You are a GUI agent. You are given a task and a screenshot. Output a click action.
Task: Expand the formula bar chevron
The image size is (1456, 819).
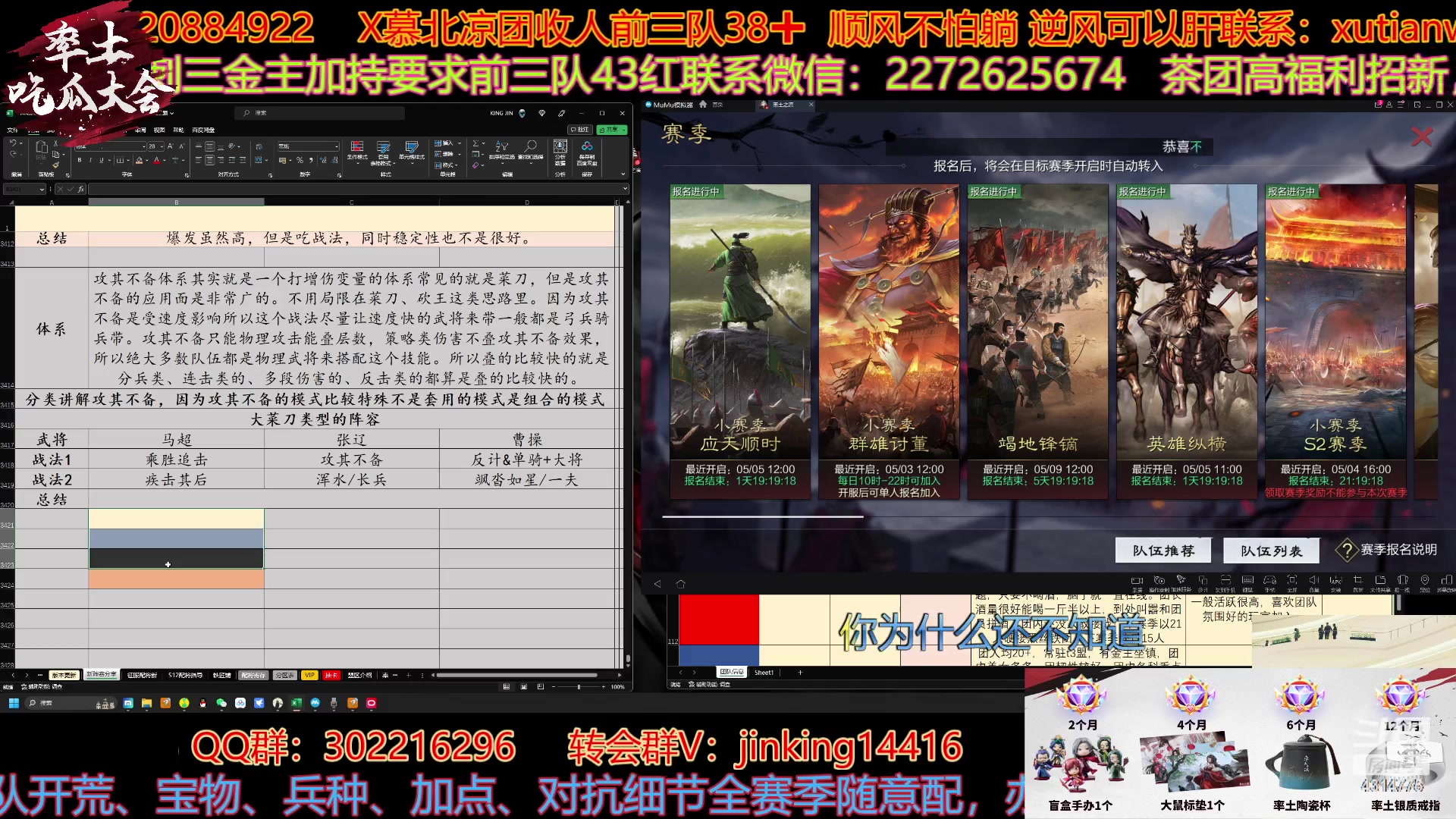click(625, 189)
